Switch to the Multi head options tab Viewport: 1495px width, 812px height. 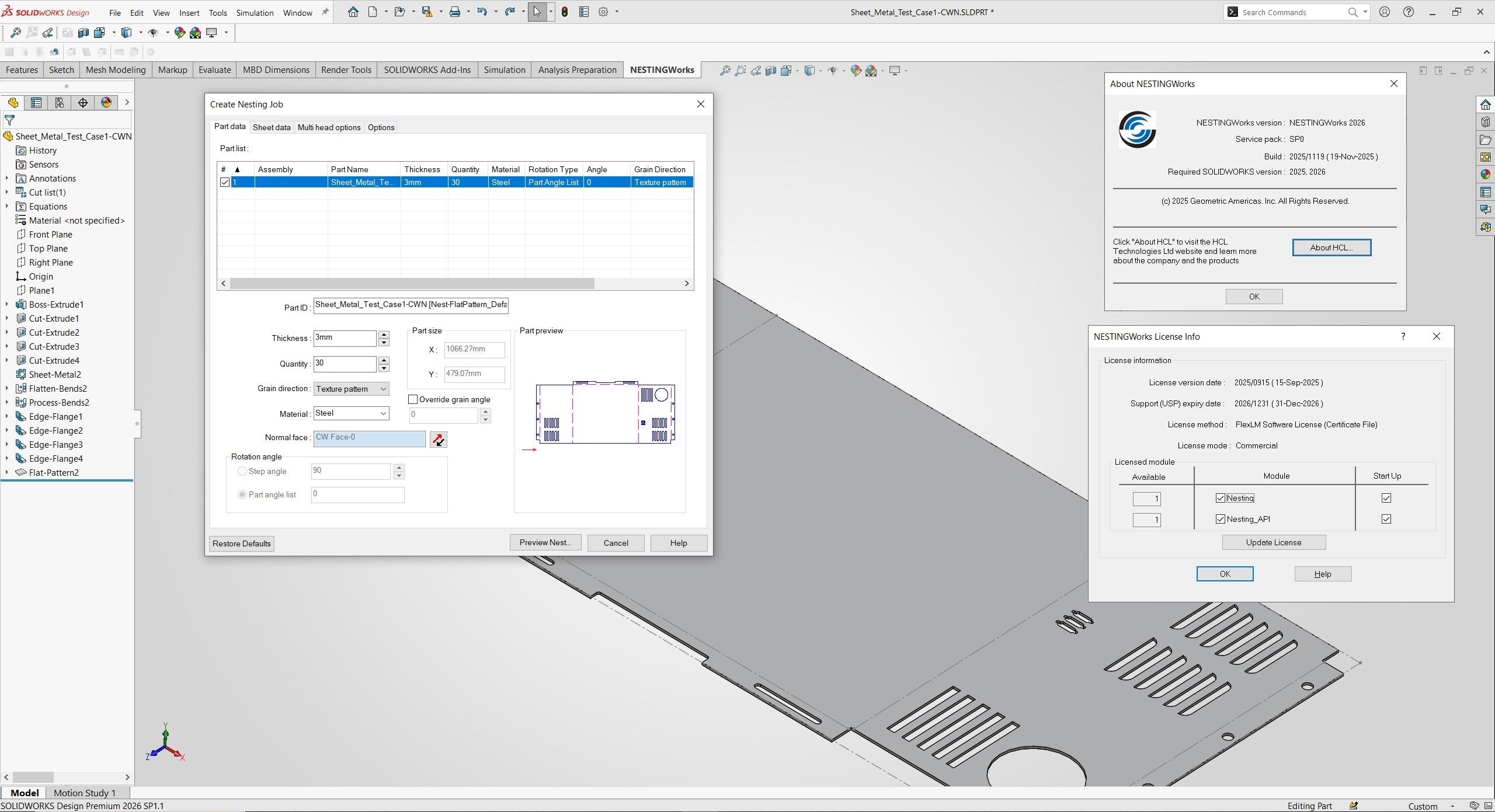coord(329,128)
